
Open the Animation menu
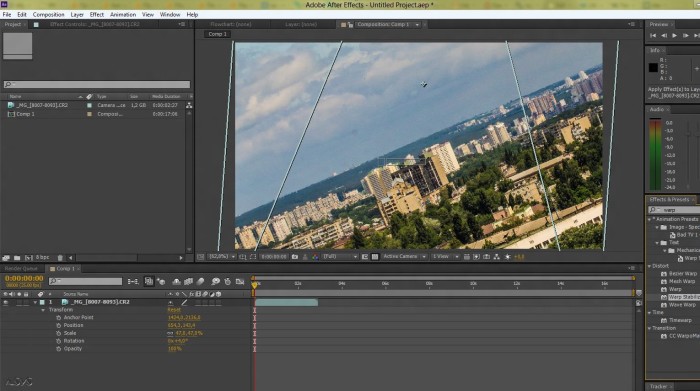(x=123, y=15)
